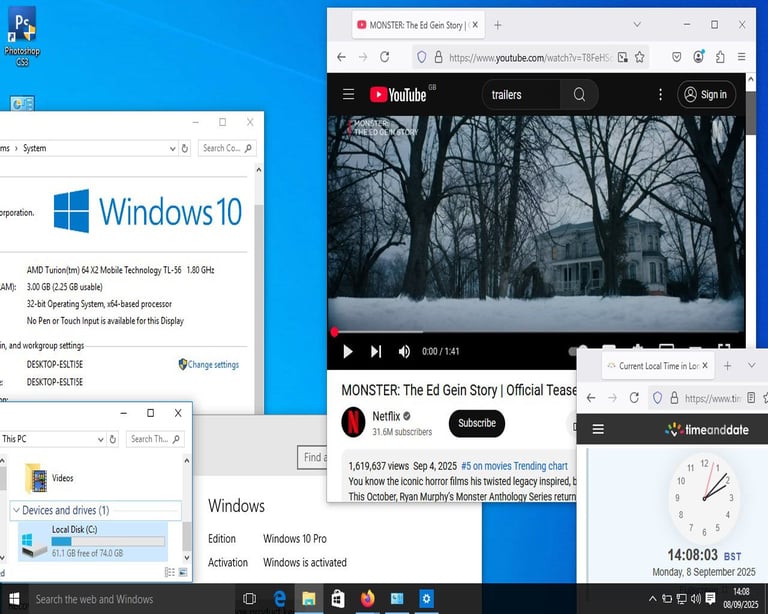The image size is (768, 614).
Task: Open Settings gear app on taskbar
Action: (426, 598)
